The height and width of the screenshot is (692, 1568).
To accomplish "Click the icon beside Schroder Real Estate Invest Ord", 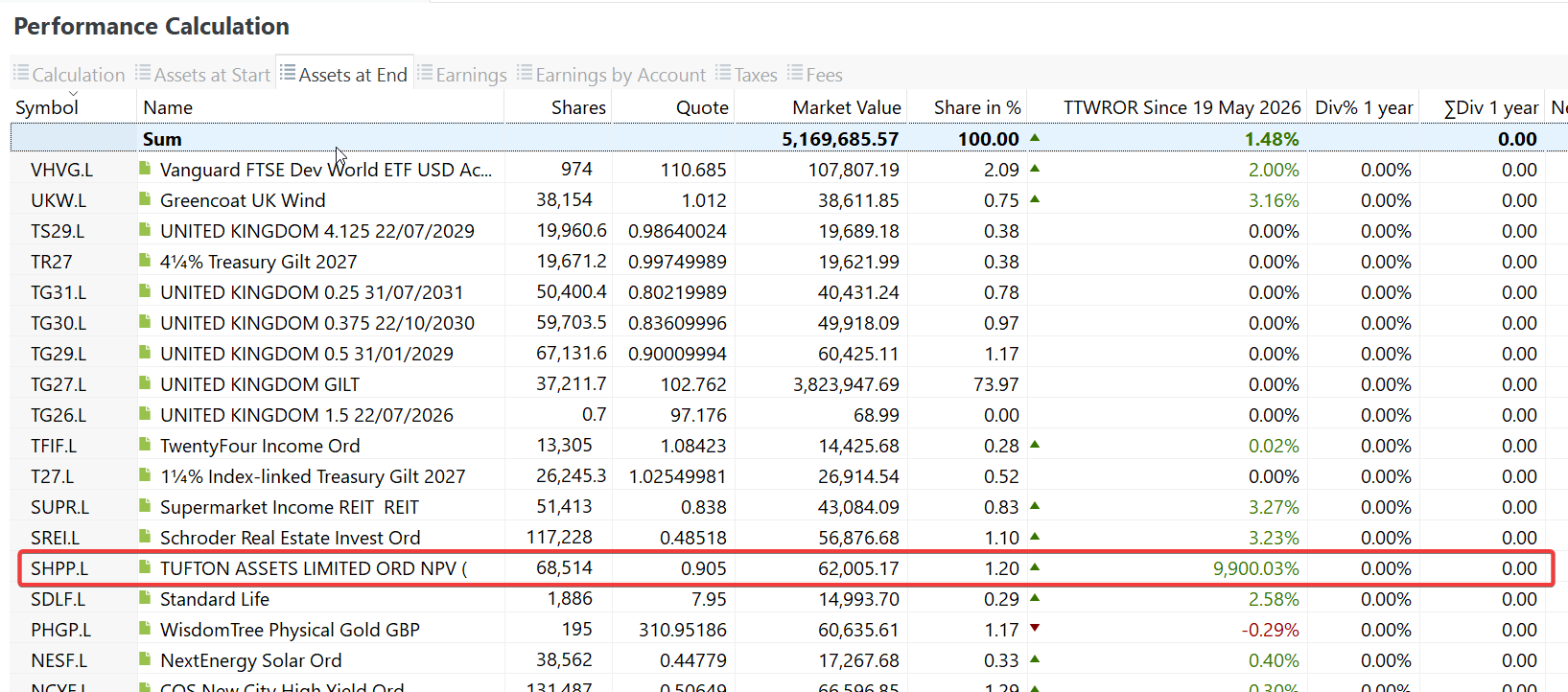I will click(146, 537).
